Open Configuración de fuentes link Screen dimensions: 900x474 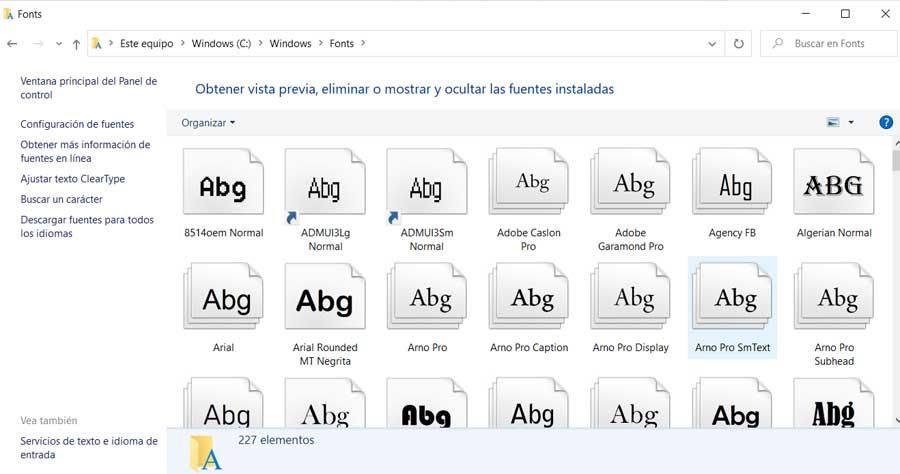(77, 124)
